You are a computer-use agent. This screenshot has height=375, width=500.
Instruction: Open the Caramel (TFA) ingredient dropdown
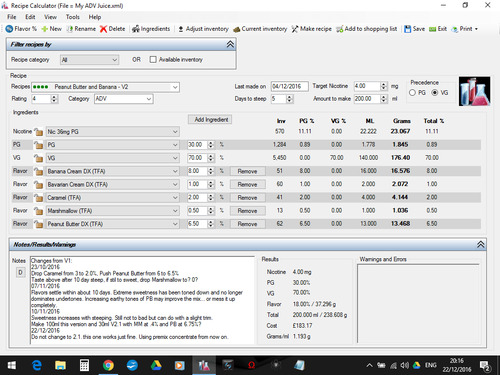[x=113, y=198]
